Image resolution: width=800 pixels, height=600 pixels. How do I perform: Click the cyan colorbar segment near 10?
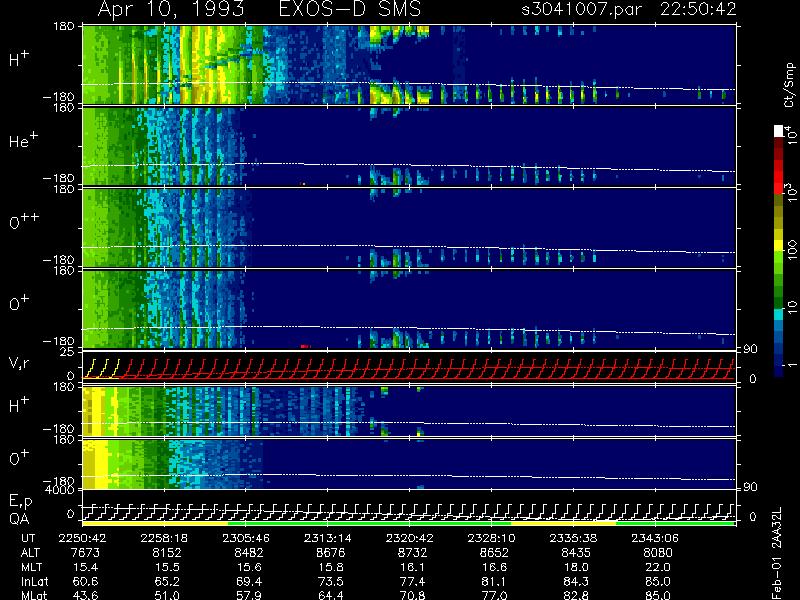pos(779,314)
